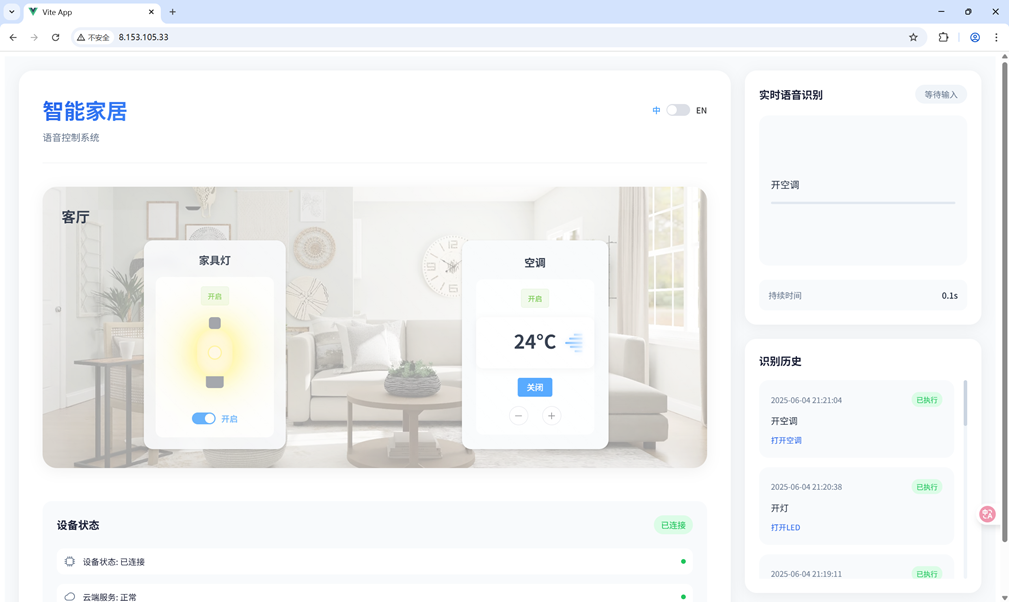
Task: Select the EN language label
Action: coord(701,111)
